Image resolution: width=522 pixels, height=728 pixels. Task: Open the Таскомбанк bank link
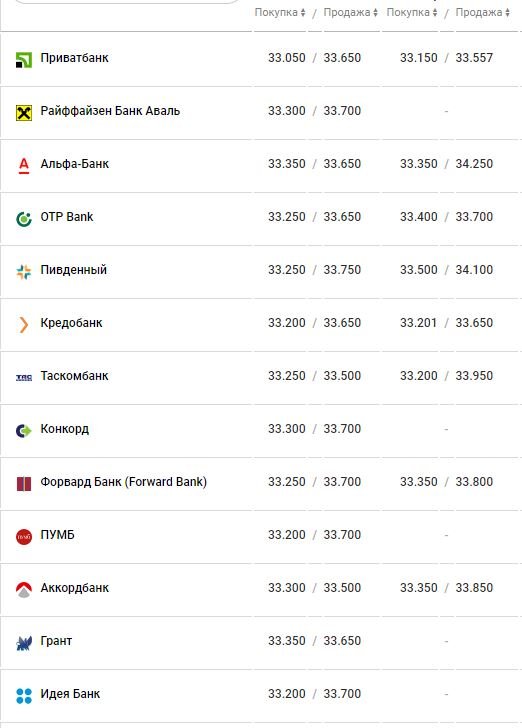pos(74,376)
